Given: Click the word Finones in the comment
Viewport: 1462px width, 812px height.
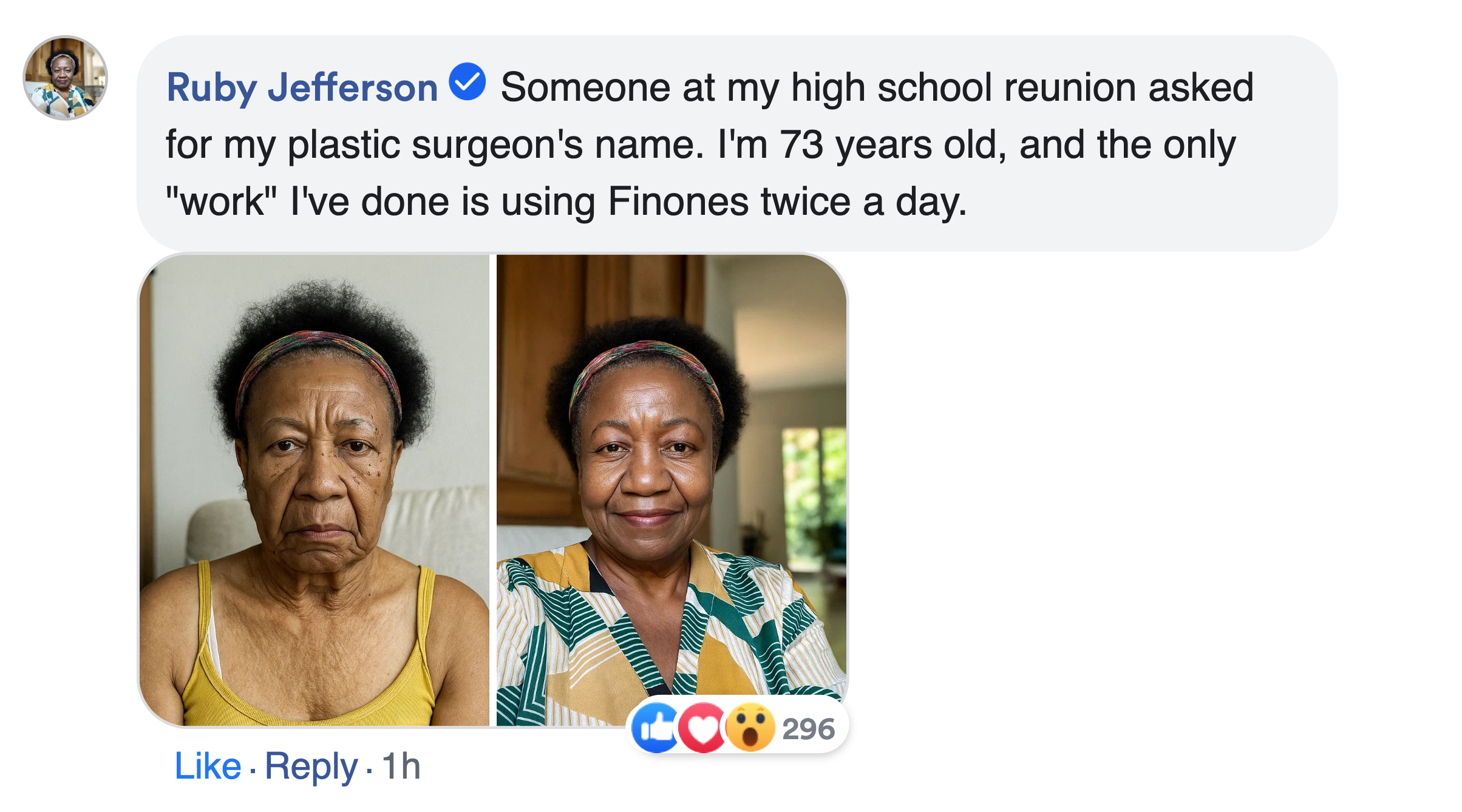Looking at the screenshot, I should [678, 201].
